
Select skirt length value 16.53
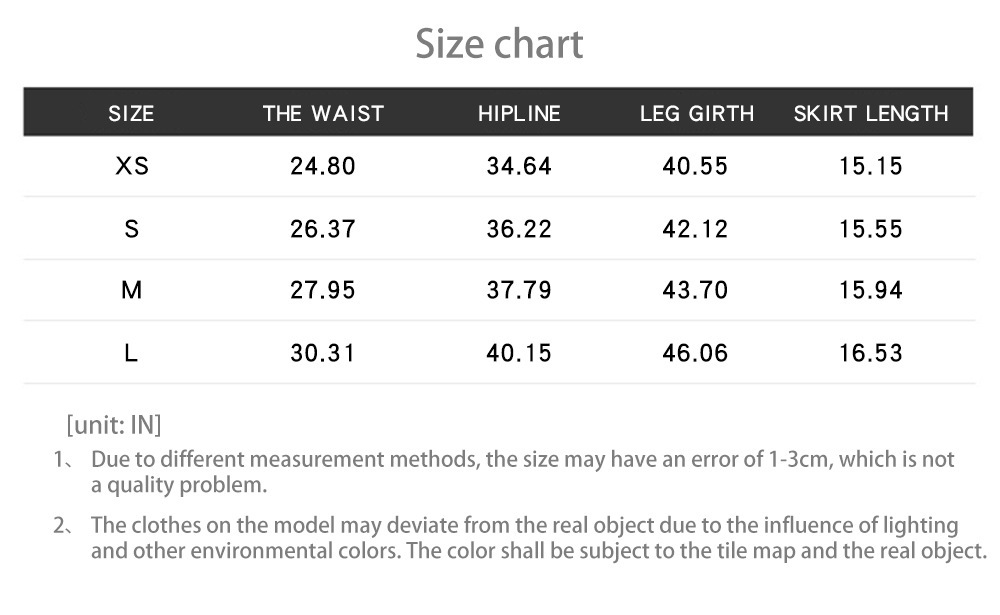pos(871,353)
